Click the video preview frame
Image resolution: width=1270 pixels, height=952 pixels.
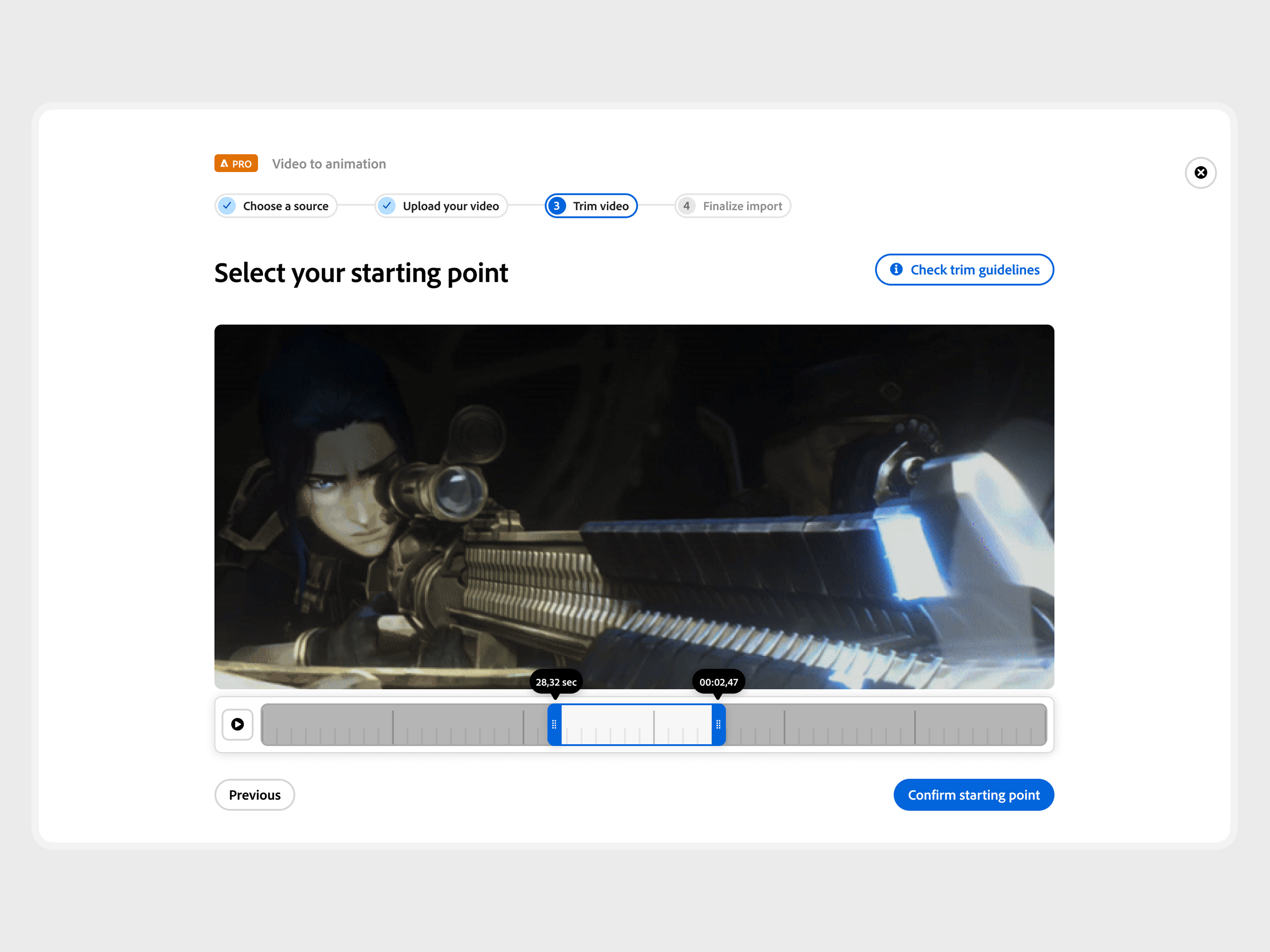click(634, 507)
